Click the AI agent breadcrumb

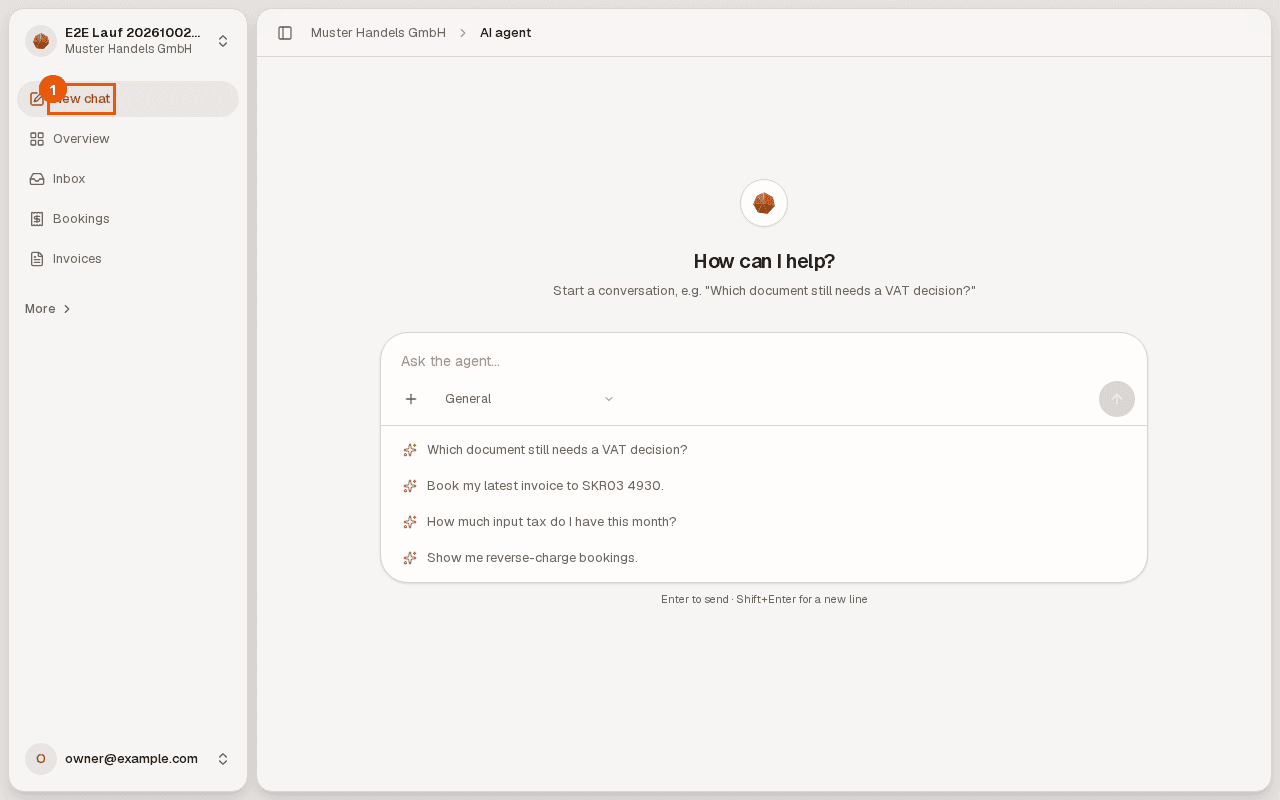[x=505, y=33]
